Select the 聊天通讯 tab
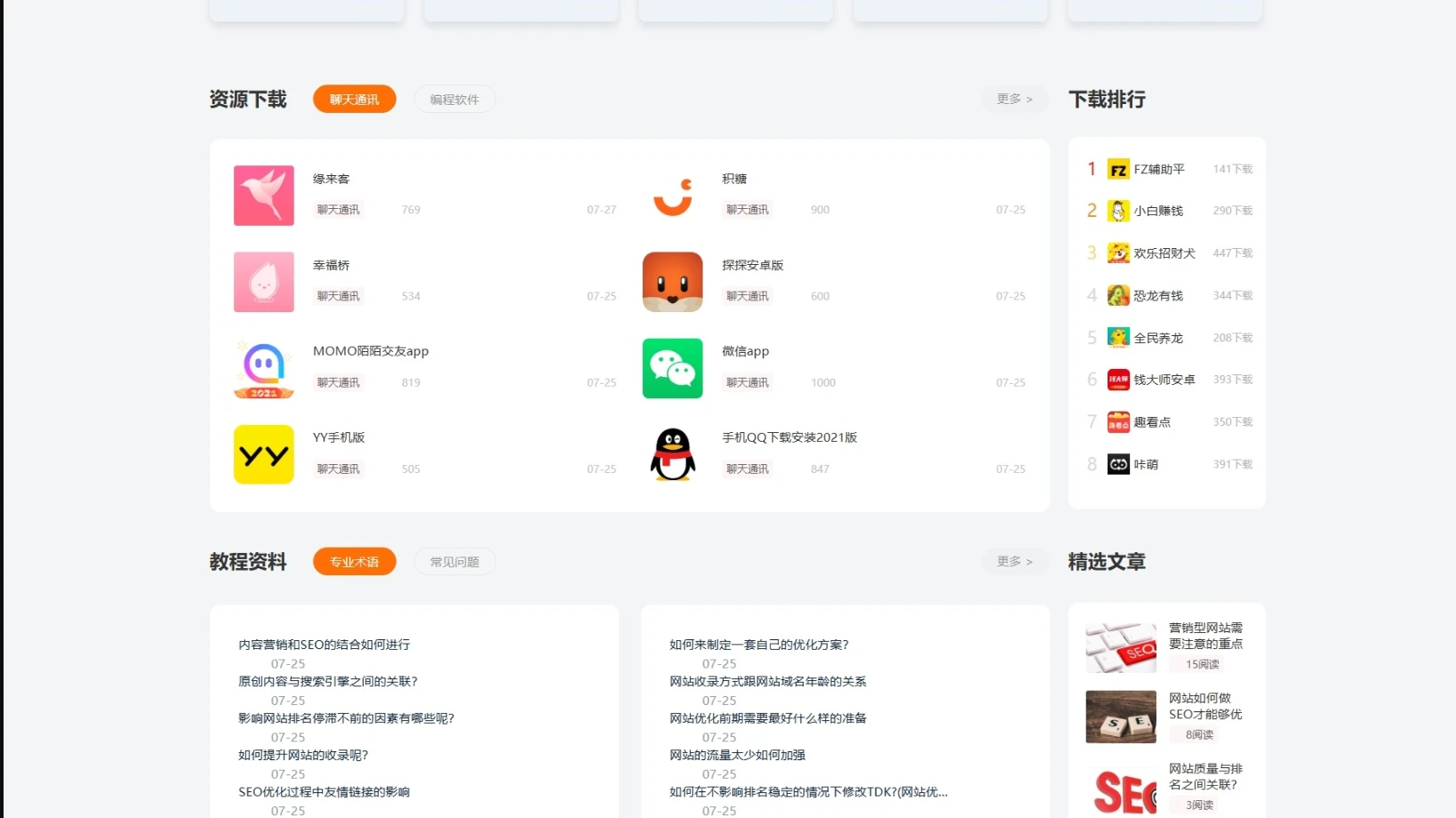The height and width of the screenshot is (818, 1456). click(x=354, y=100)
